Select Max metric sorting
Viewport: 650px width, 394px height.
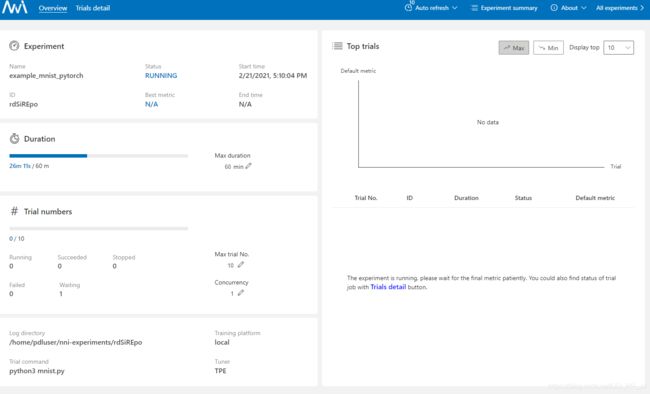point(514,48)
